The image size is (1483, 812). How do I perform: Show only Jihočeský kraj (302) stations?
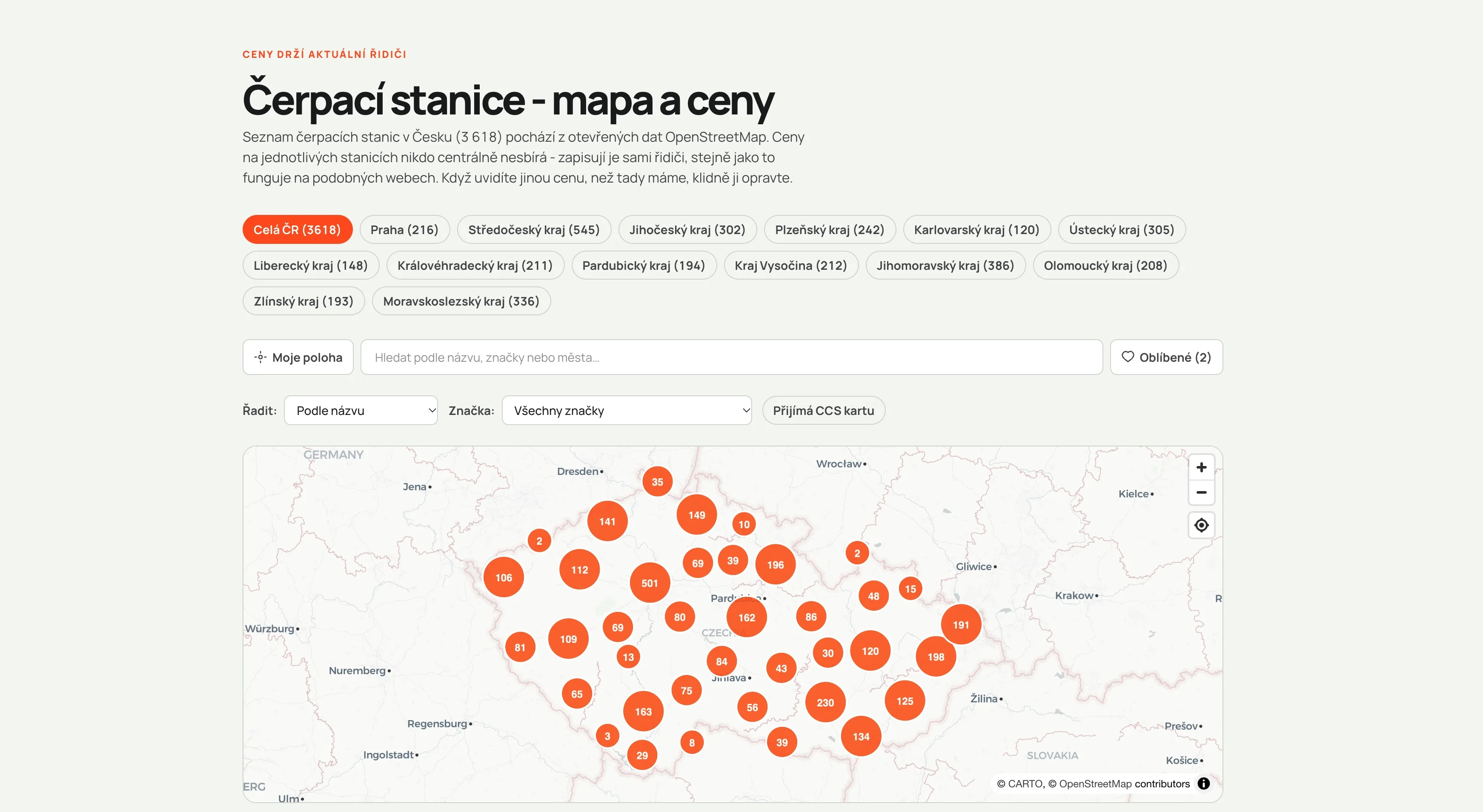[687, 230]
